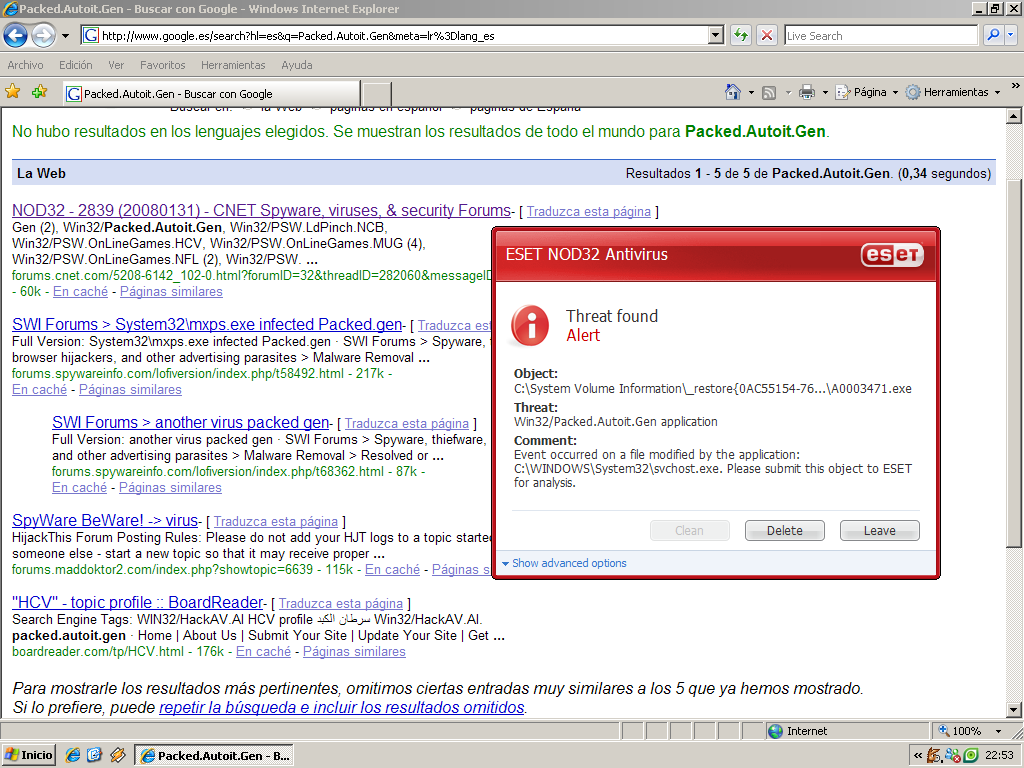
Task: Open Favorites Center star icon
Action: coord(13,92)
